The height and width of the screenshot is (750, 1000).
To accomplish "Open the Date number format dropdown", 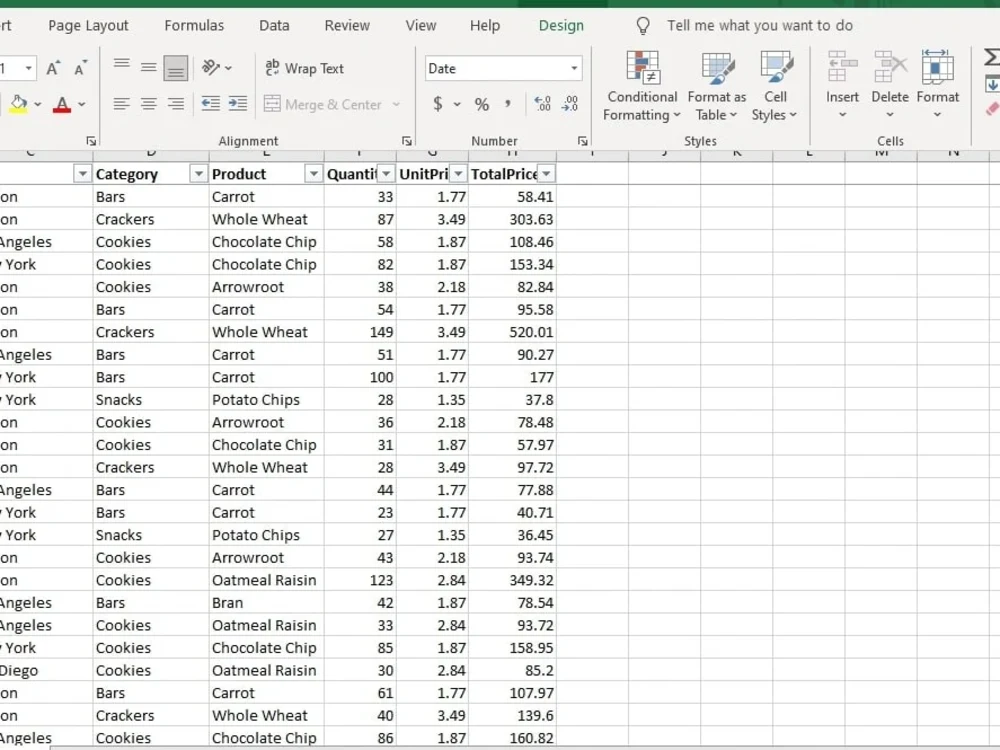I will 574,68.
